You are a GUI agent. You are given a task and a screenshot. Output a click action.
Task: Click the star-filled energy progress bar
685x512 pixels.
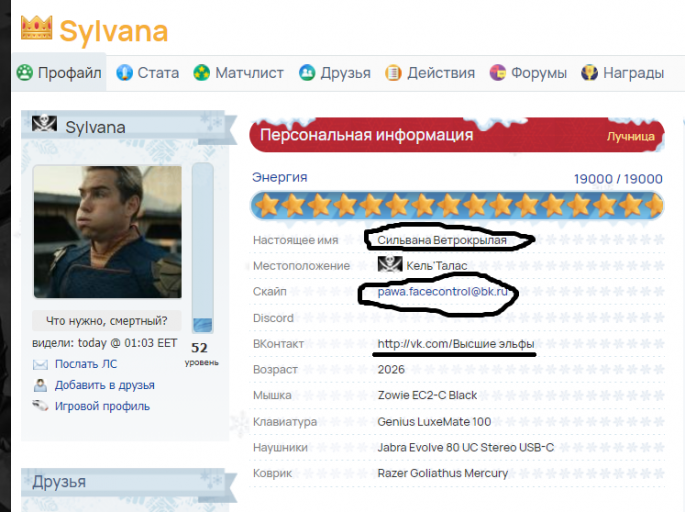tap(457, 205)
